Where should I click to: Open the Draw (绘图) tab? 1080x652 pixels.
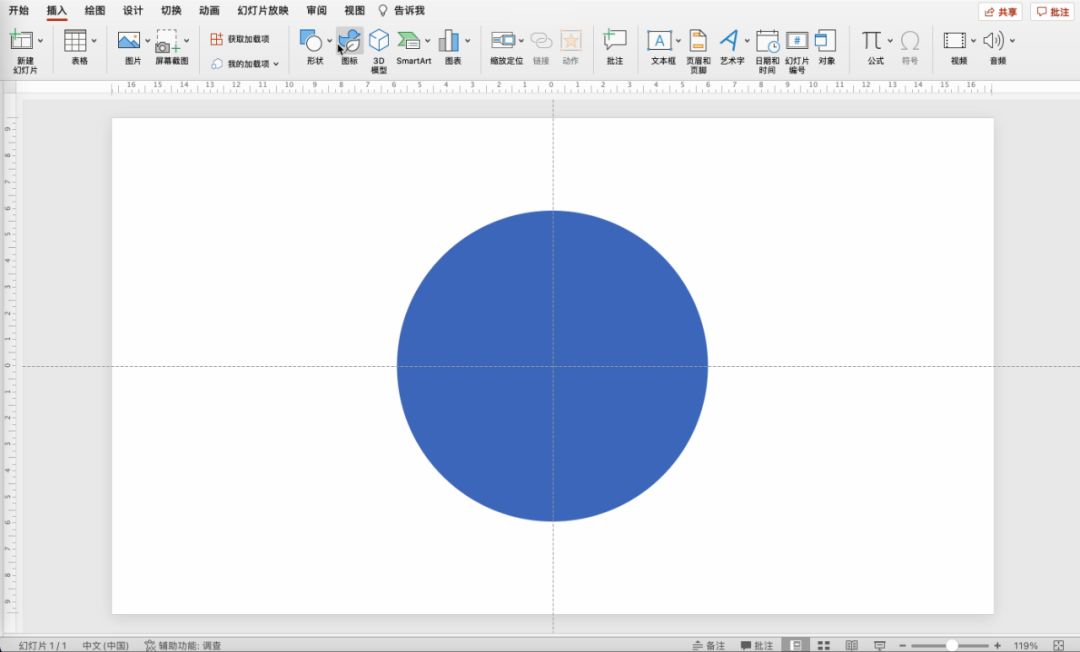click(x=94, y=10)
